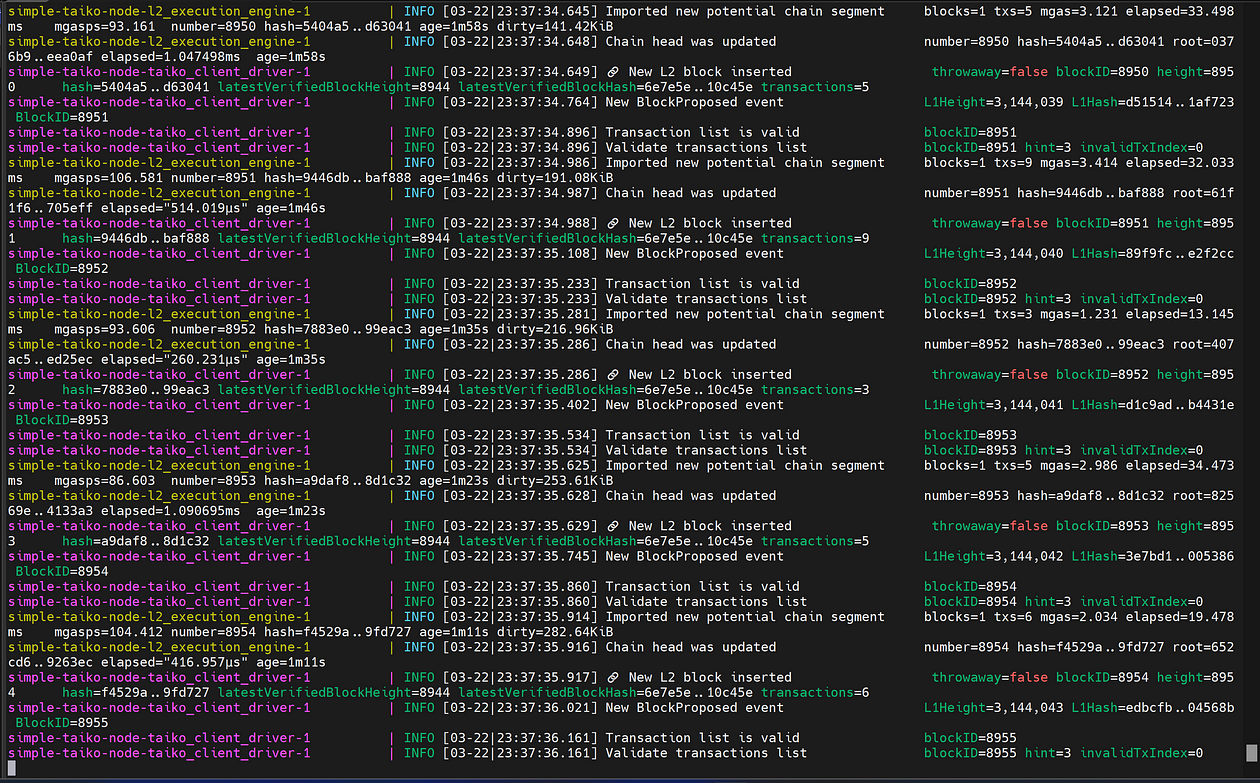Click L1Height=3,144,040
The height and width of the screenshot is (783, 1260).
coord(994,253)
